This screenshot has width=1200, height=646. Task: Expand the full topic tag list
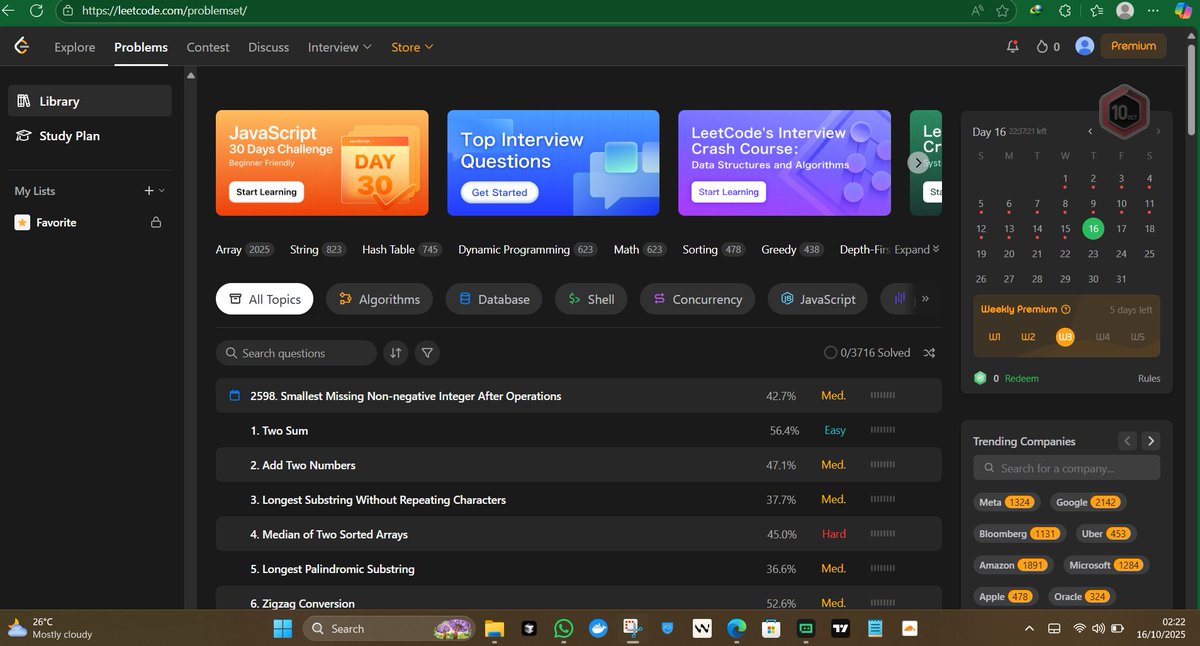pos(917,249)
